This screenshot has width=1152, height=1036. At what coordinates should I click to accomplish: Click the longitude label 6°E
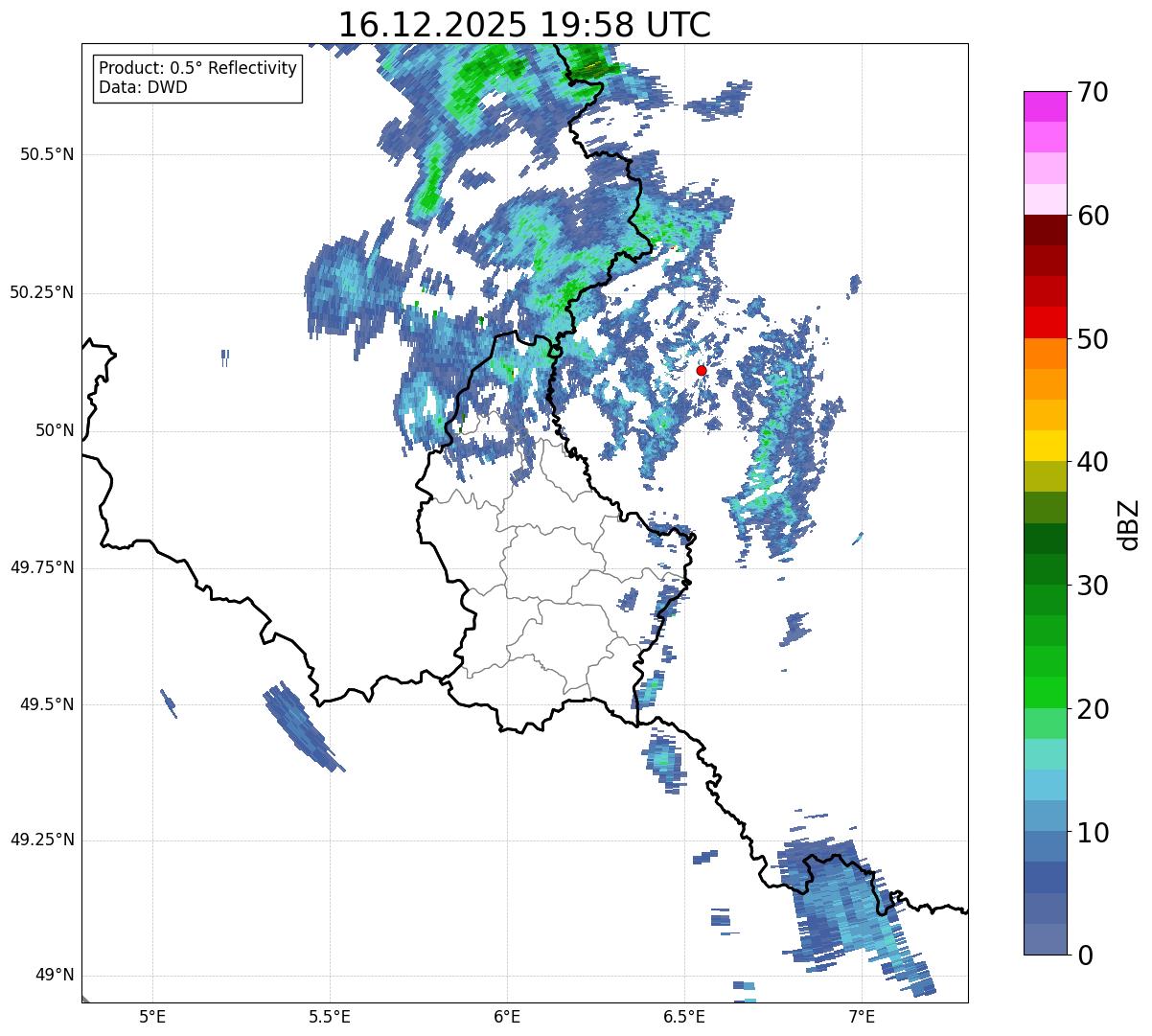[507, 1016]
